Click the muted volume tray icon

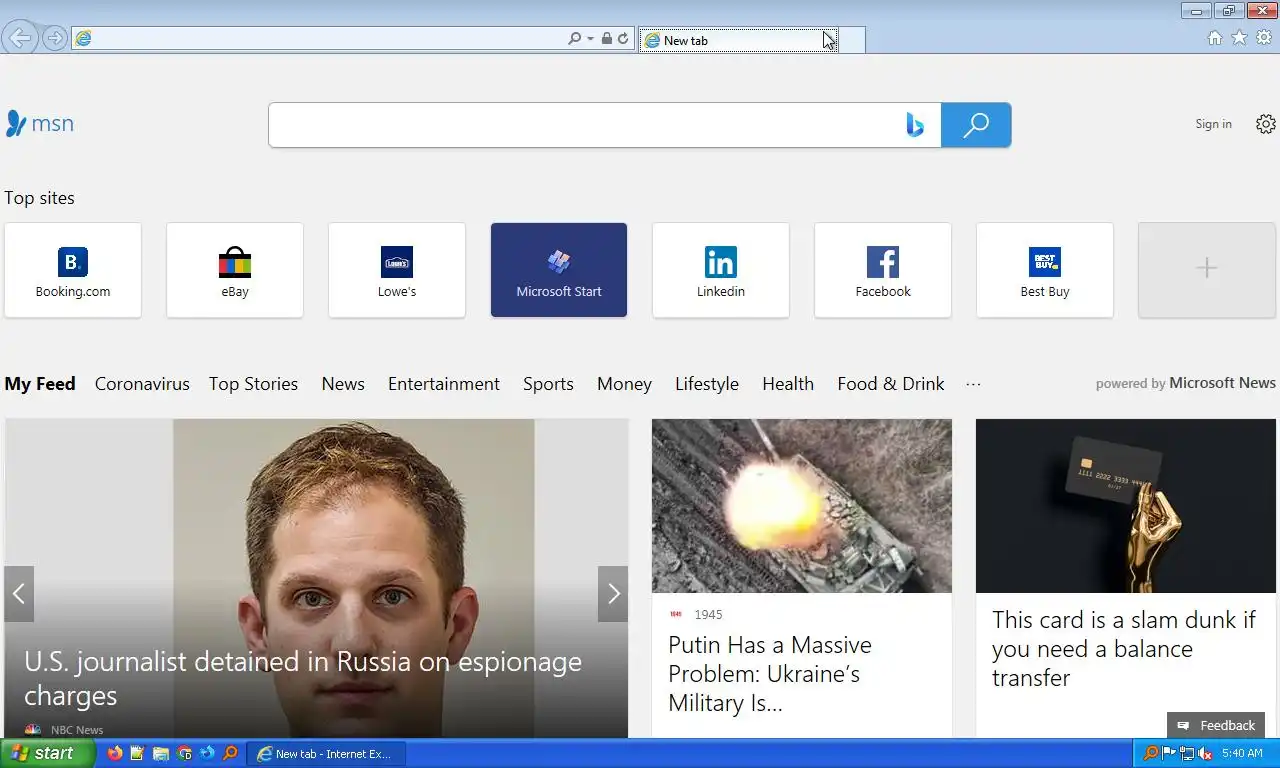1205,754
